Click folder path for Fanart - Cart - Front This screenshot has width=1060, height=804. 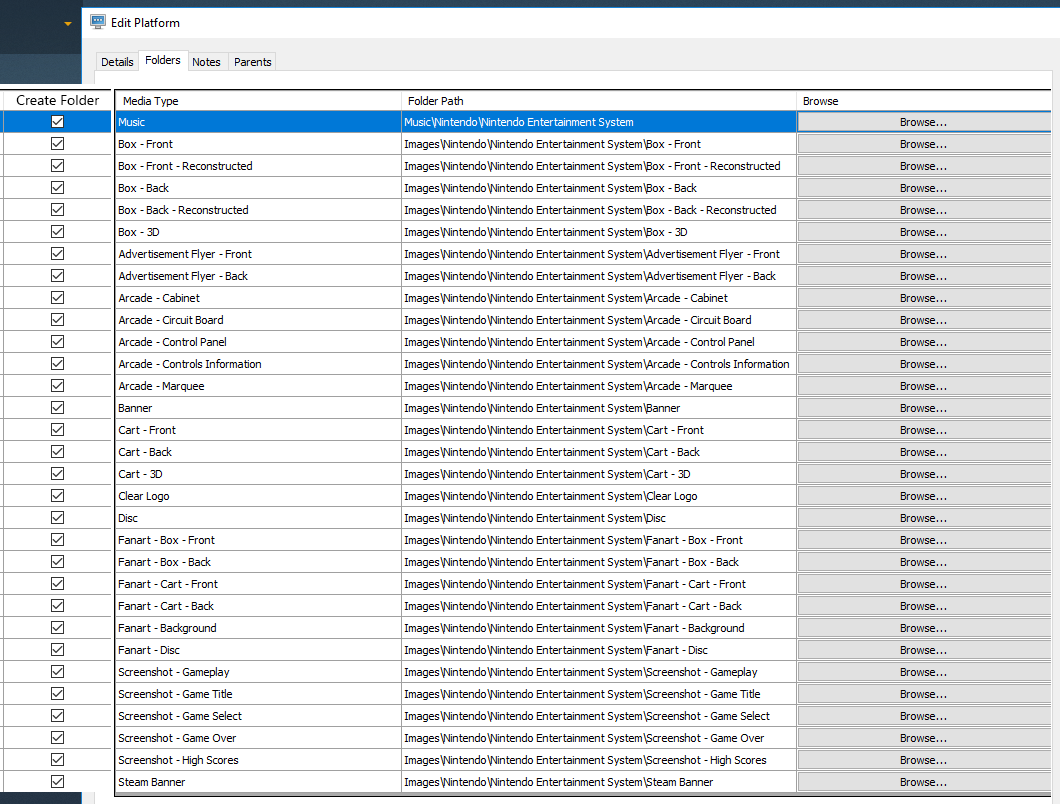[x=599, y=584]
